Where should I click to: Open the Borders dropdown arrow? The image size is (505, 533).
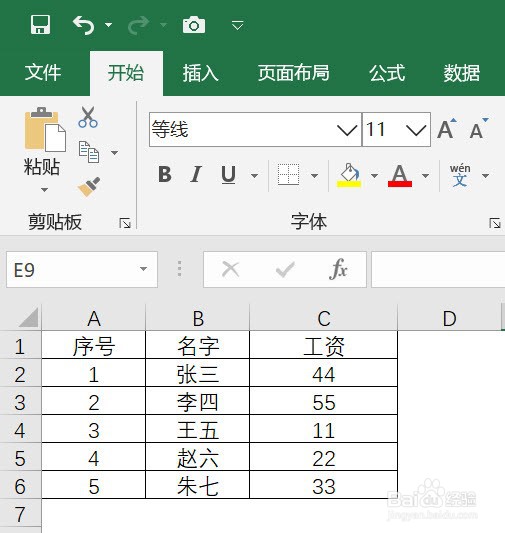pos(315,176)
